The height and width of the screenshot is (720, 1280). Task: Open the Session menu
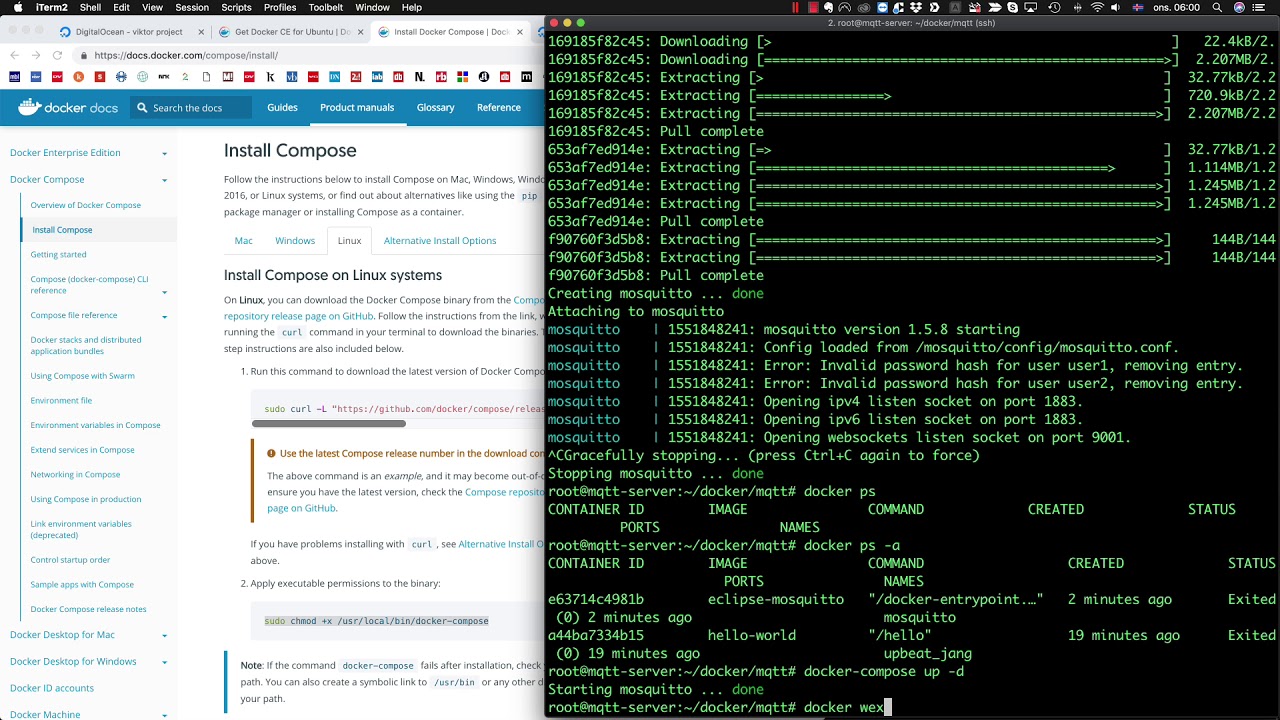pyautogui.click(x=192, y=7)
